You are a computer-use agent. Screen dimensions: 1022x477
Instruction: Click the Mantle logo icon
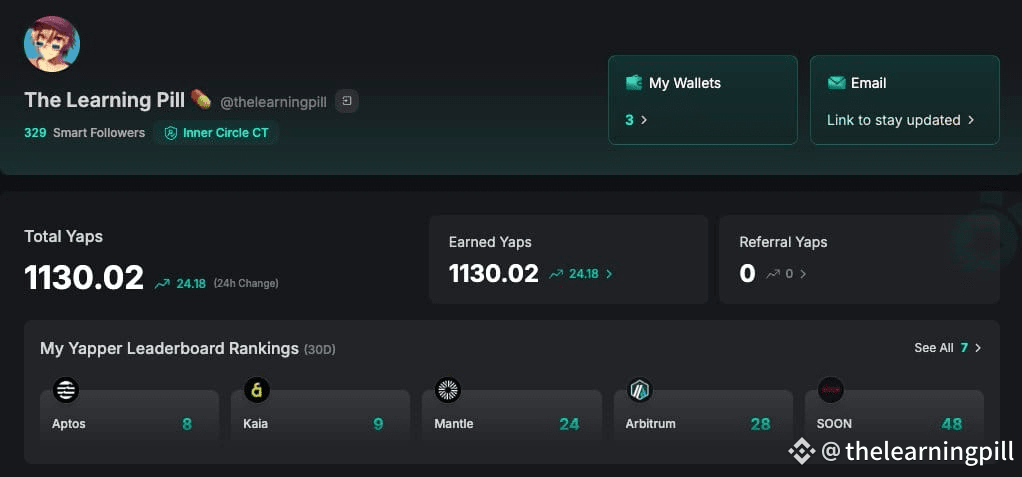point(448,390)
